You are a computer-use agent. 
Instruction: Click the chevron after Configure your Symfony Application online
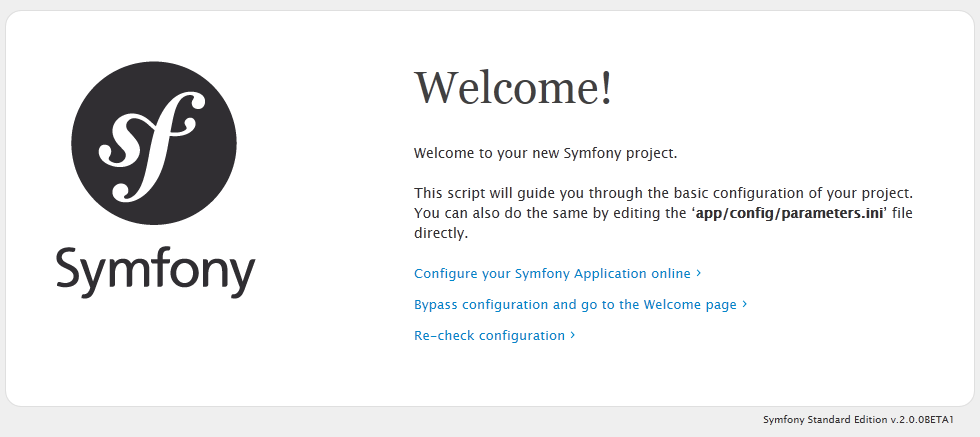[699, 273]
